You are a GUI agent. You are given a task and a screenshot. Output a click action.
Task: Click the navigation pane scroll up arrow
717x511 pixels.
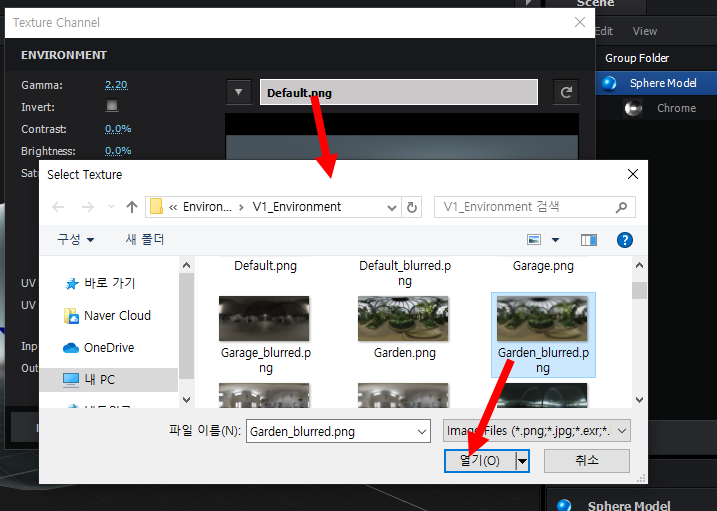(186, 265)
